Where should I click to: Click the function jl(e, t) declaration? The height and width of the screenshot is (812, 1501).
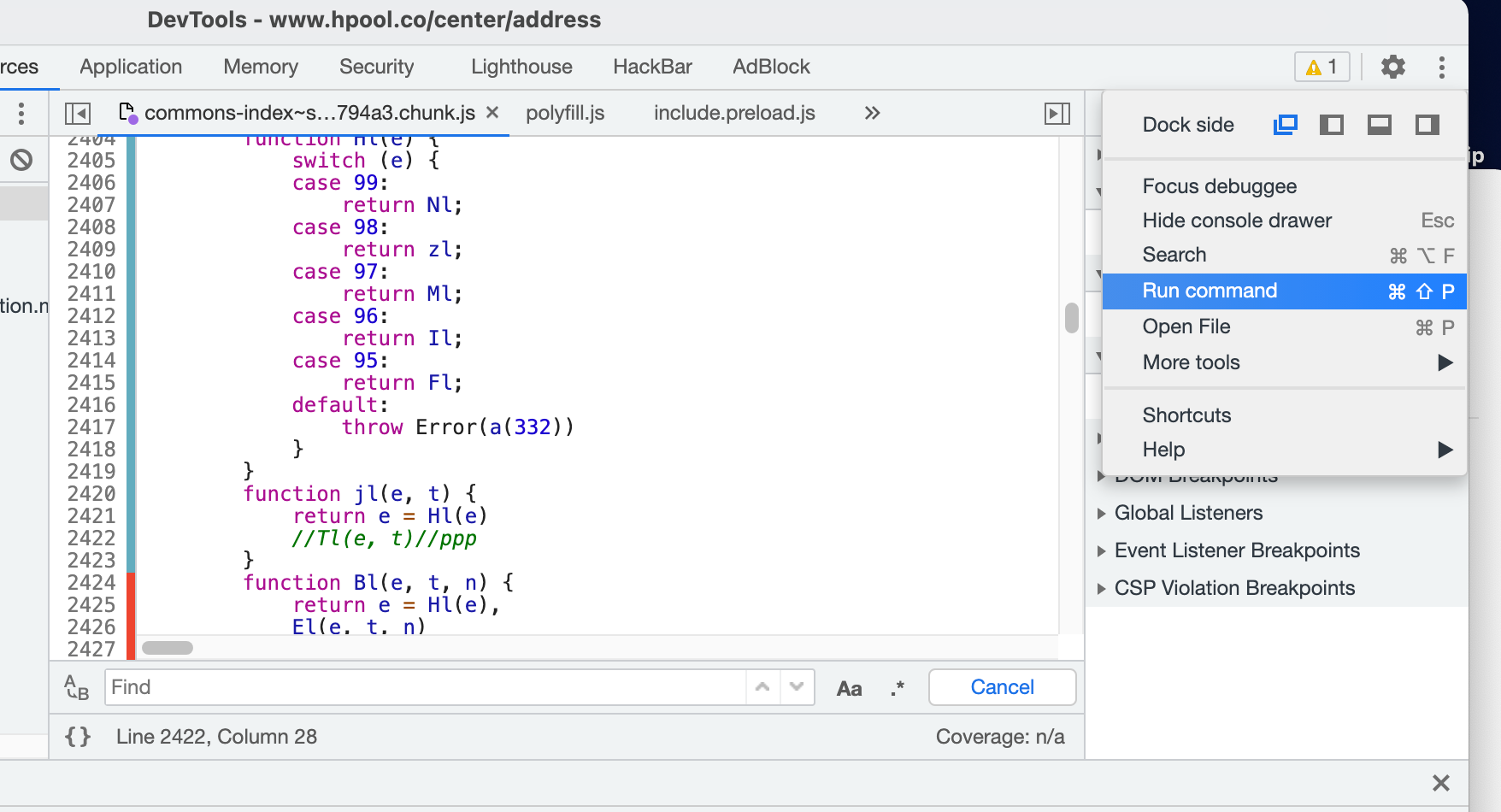point(360,494)
